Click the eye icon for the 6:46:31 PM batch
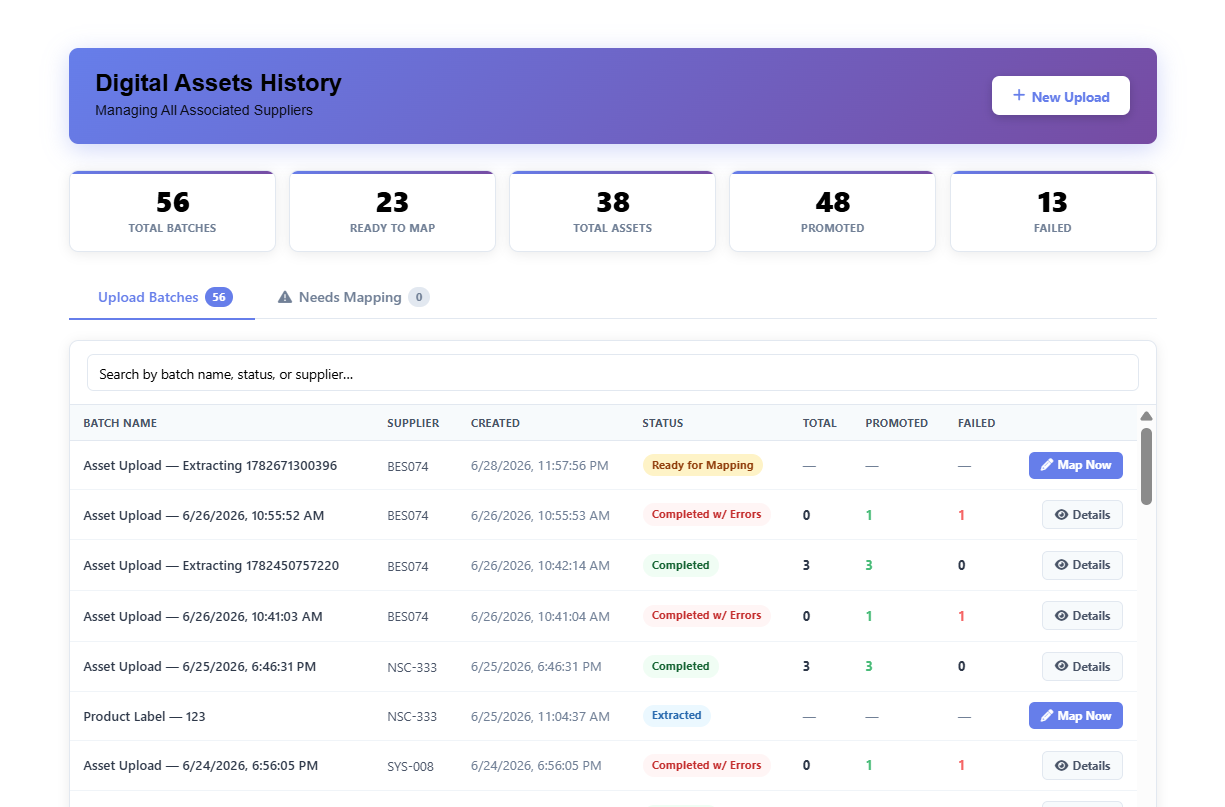 [1061, 666]
